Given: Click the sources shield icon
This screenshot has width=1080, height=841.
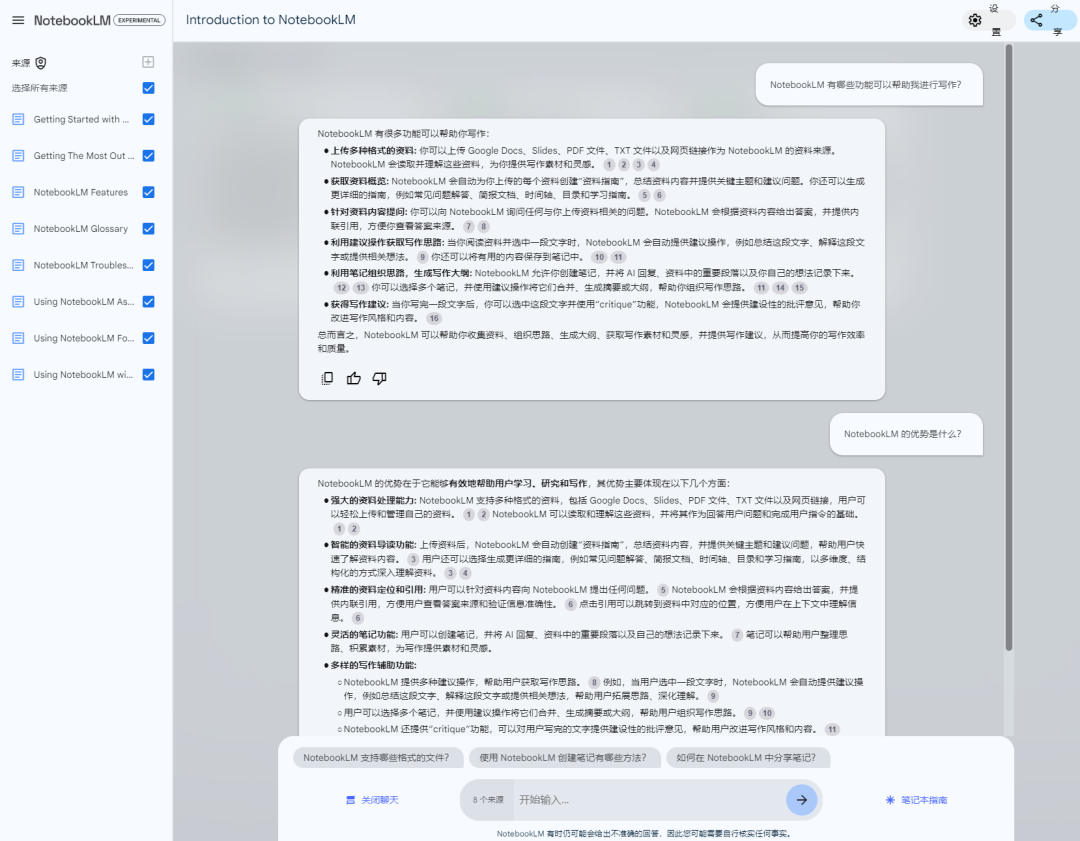Looking at the screenshot, I should pyautogui.click(x=41, y=63).
